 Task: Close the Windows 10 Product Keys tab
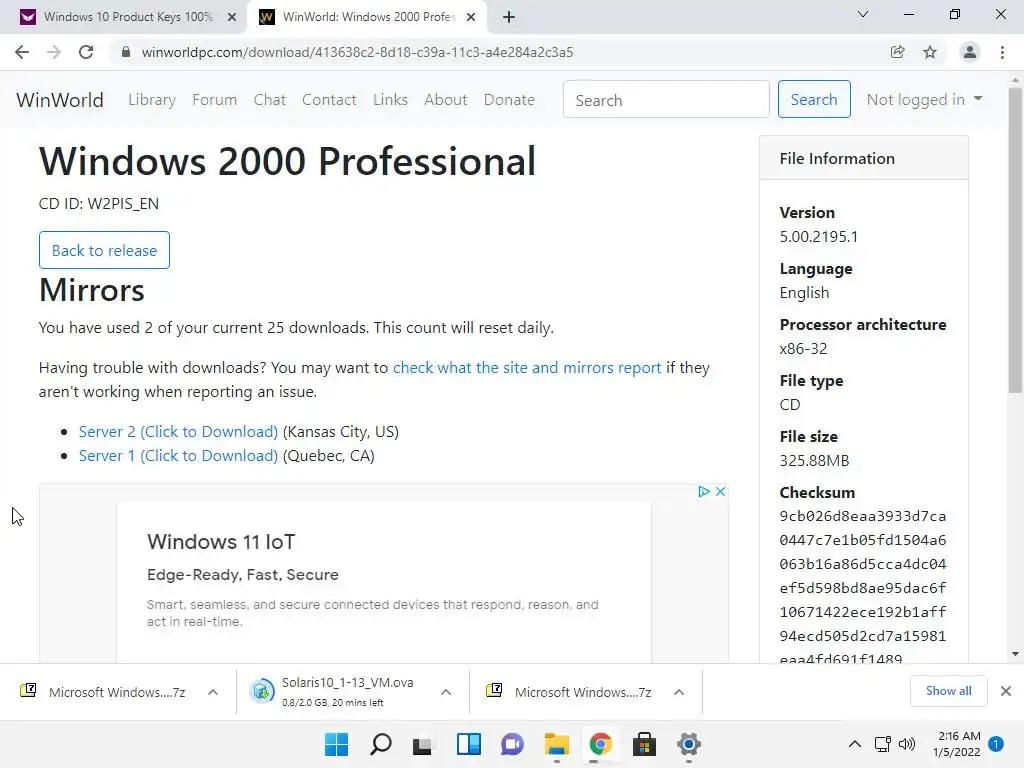click(x=232, y=17)
